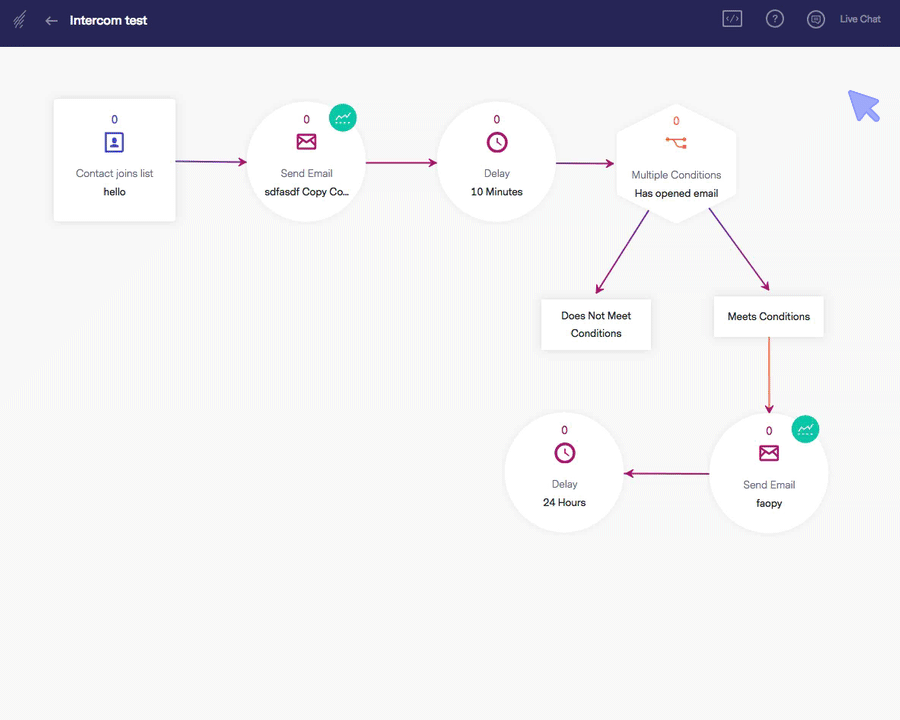Click the Intercom test workflow title
The height and width of the screenshot is (720, 900).
pyautogui.click(x=108, y=21)
